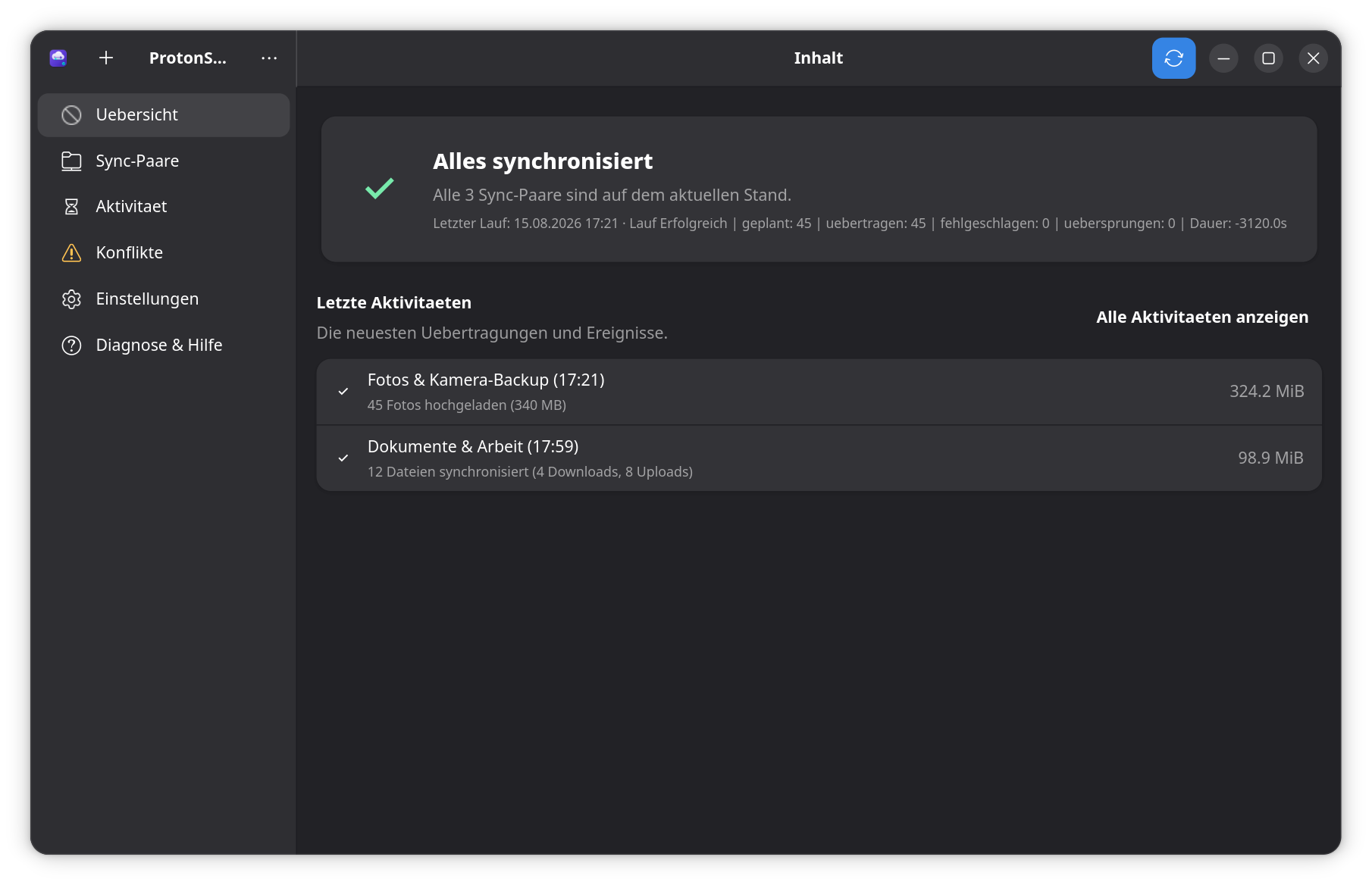
Task: Click the Konflikte warning triangle icon
Action: pos(71,253)
